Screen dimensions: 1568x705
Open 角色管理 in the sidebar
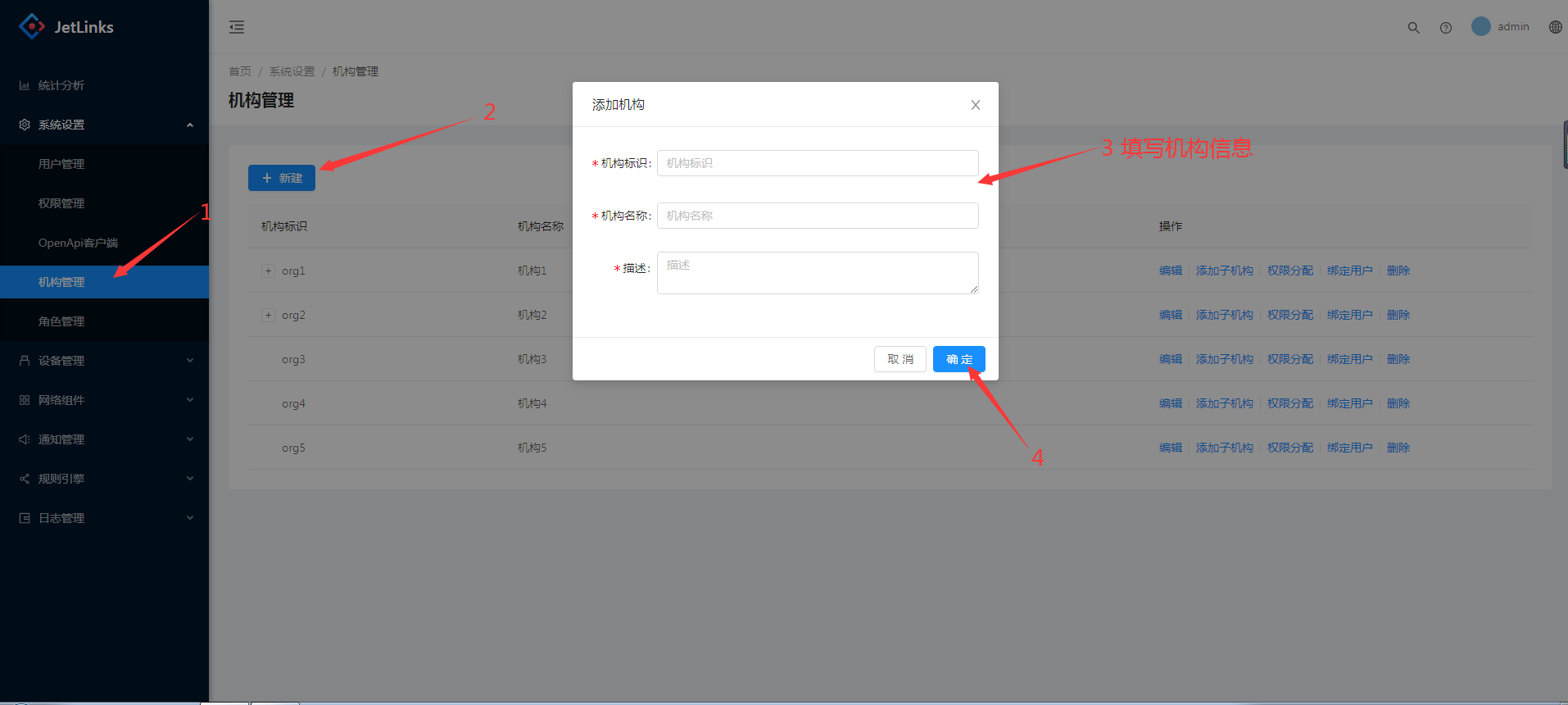[61, 321]
